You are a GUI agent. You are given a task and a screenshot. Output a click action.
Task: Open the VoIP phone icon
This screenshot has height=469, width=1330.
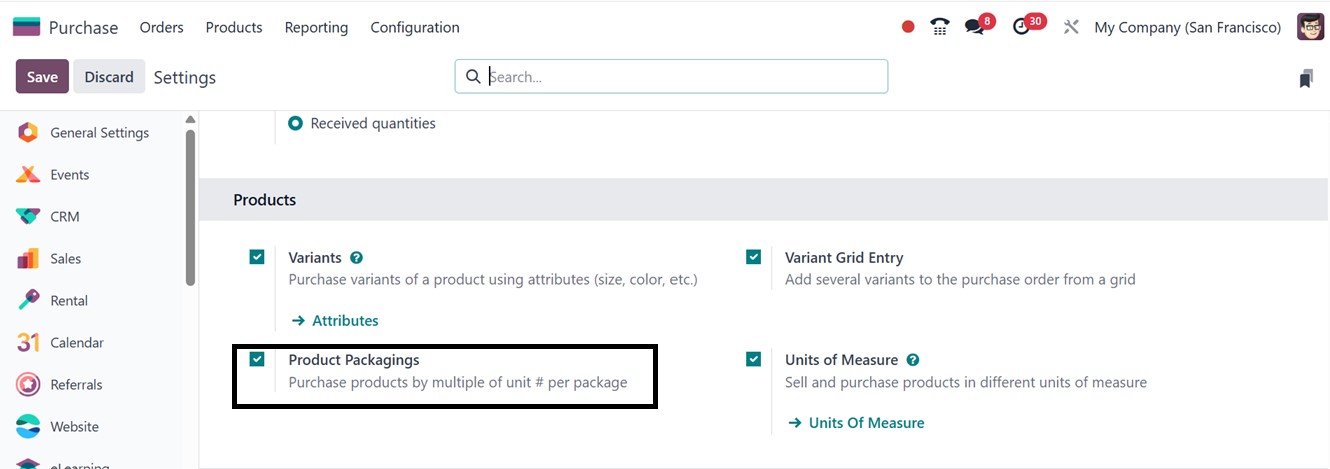939,27
